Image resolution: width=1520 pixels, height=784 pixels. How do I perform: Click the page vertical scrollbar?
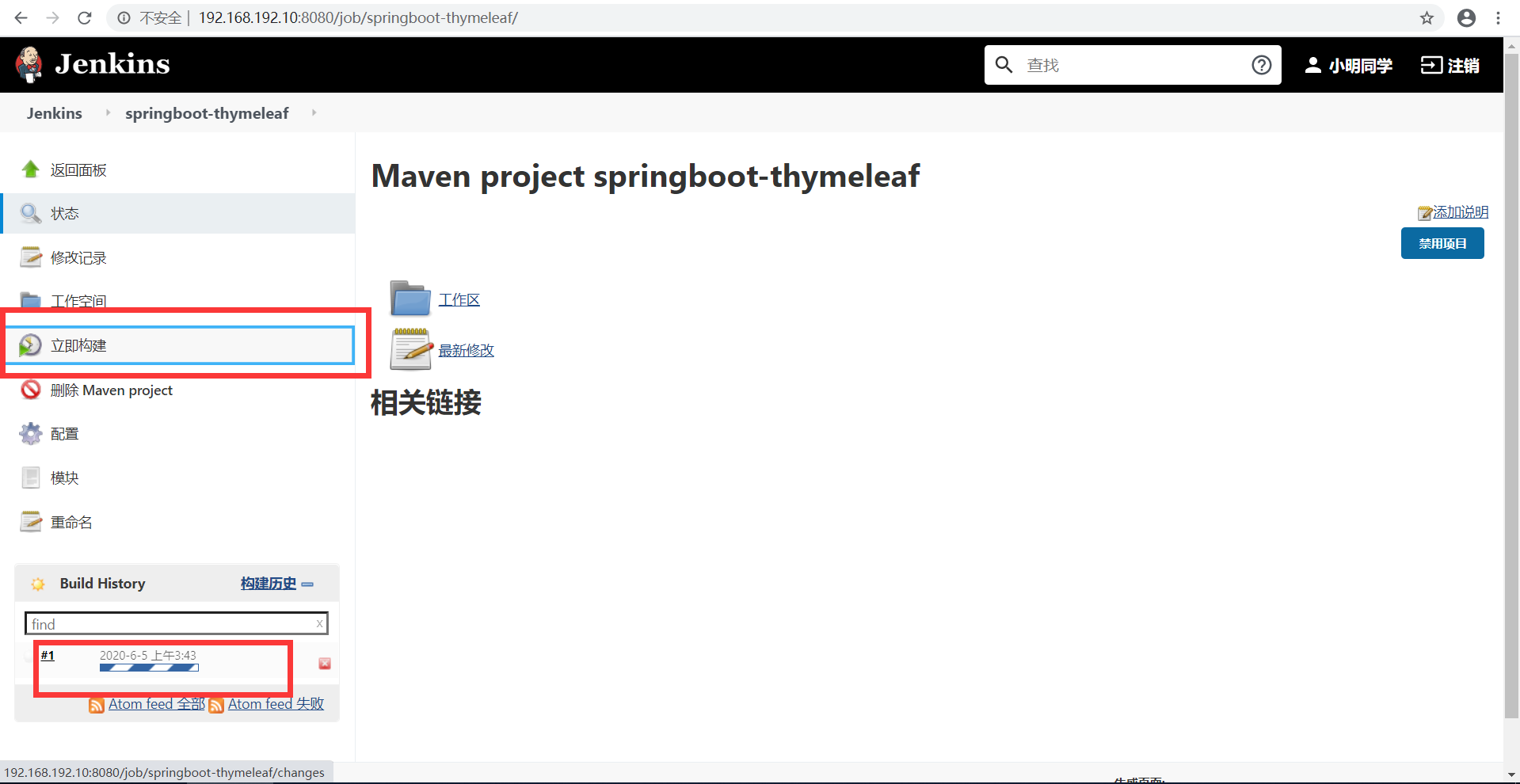(x=1511, y=386)
